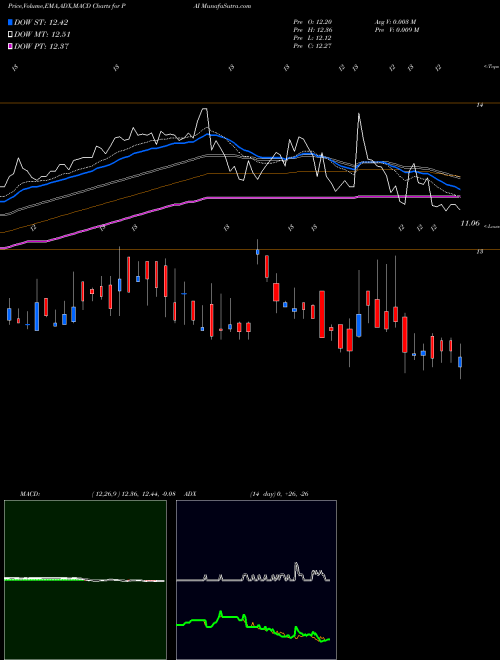Open the ADX indicator chart panel
Screen dimensions: 500x660
coord(256,580)
